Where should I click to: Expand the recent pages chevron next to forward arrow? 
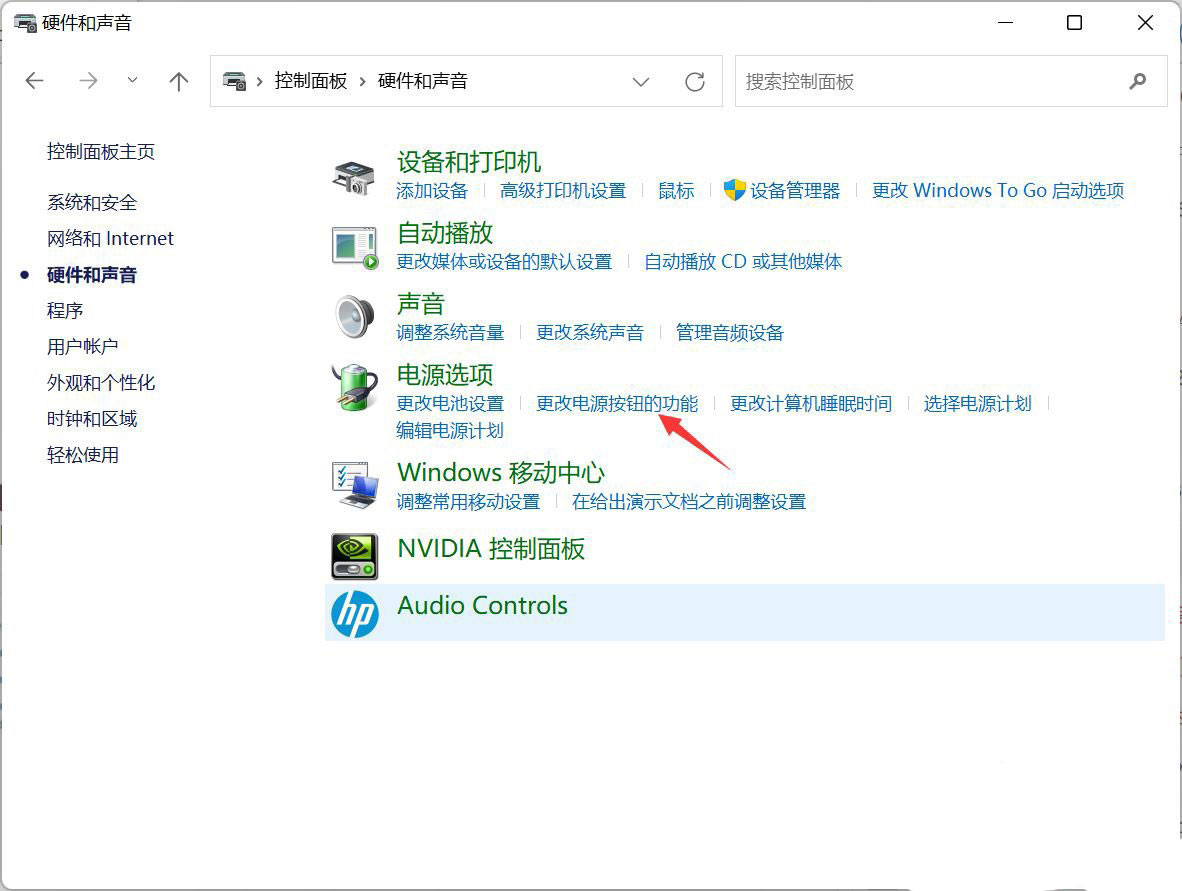point(133,81)
